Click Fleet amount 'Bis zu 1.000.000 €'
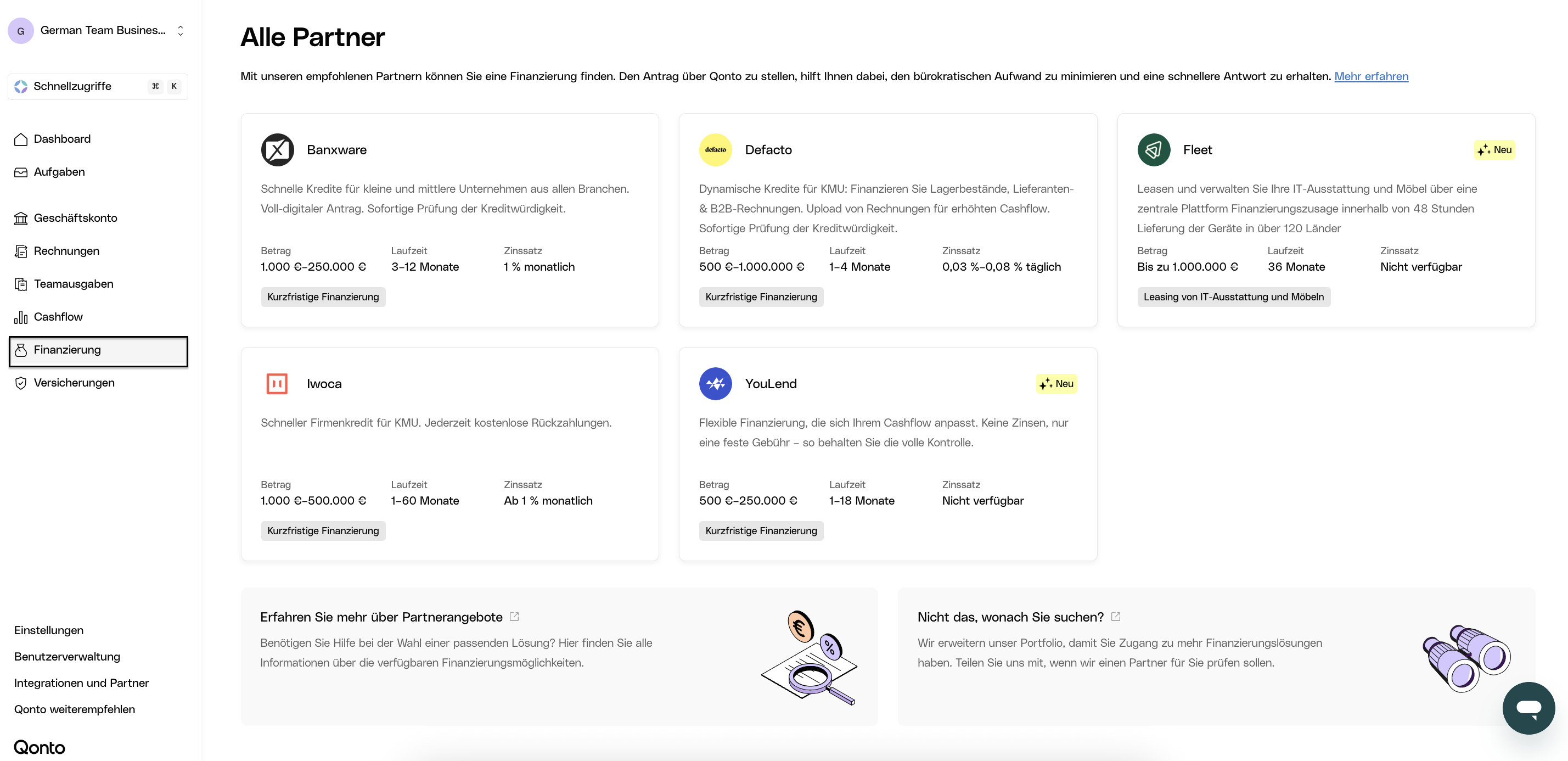 pyautogui.click(x=1187, y=267)
